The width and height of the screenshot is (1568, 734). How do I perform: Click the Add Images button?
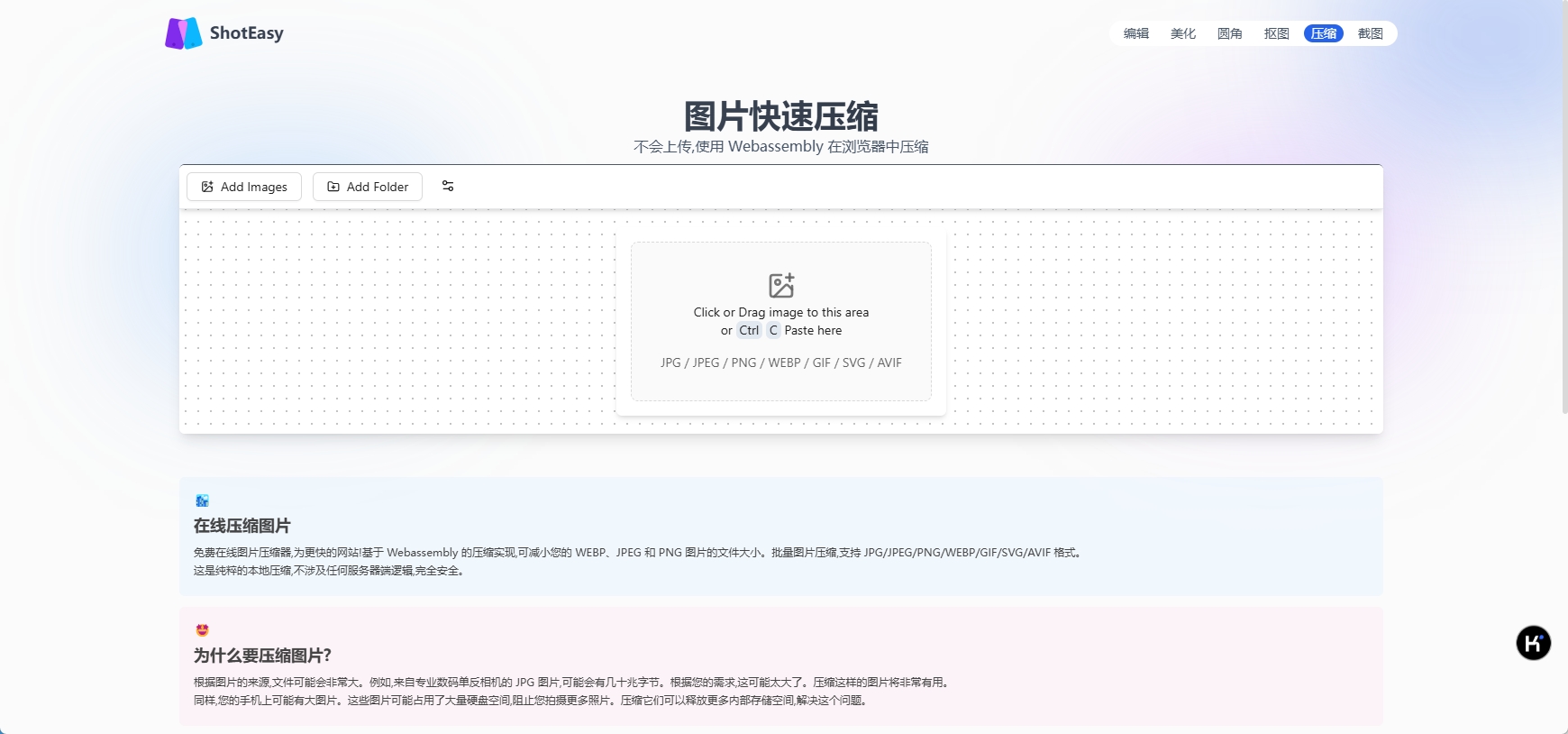point(244,187)
